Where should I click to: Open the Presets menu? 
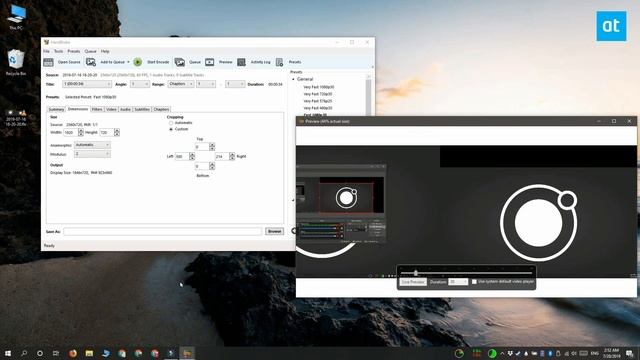(74, 51)
